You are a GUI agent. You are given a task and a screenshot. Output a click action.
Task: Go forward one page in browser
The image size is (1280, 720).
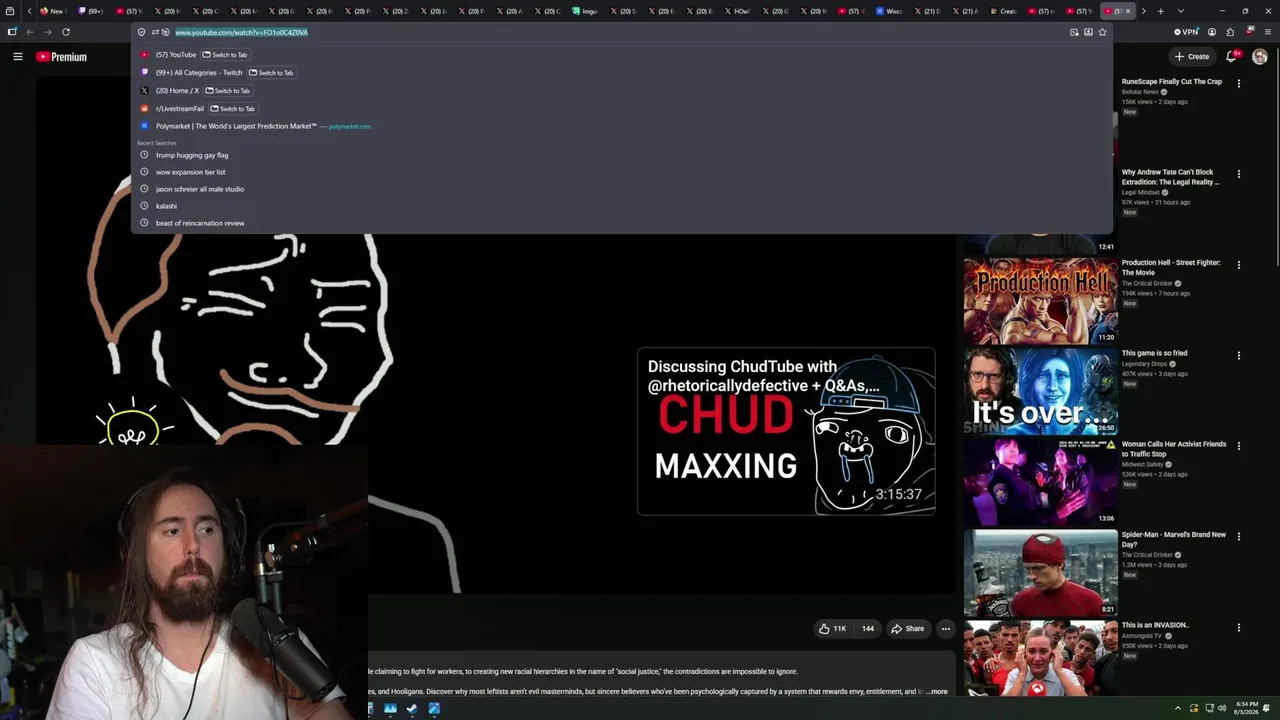47,32
